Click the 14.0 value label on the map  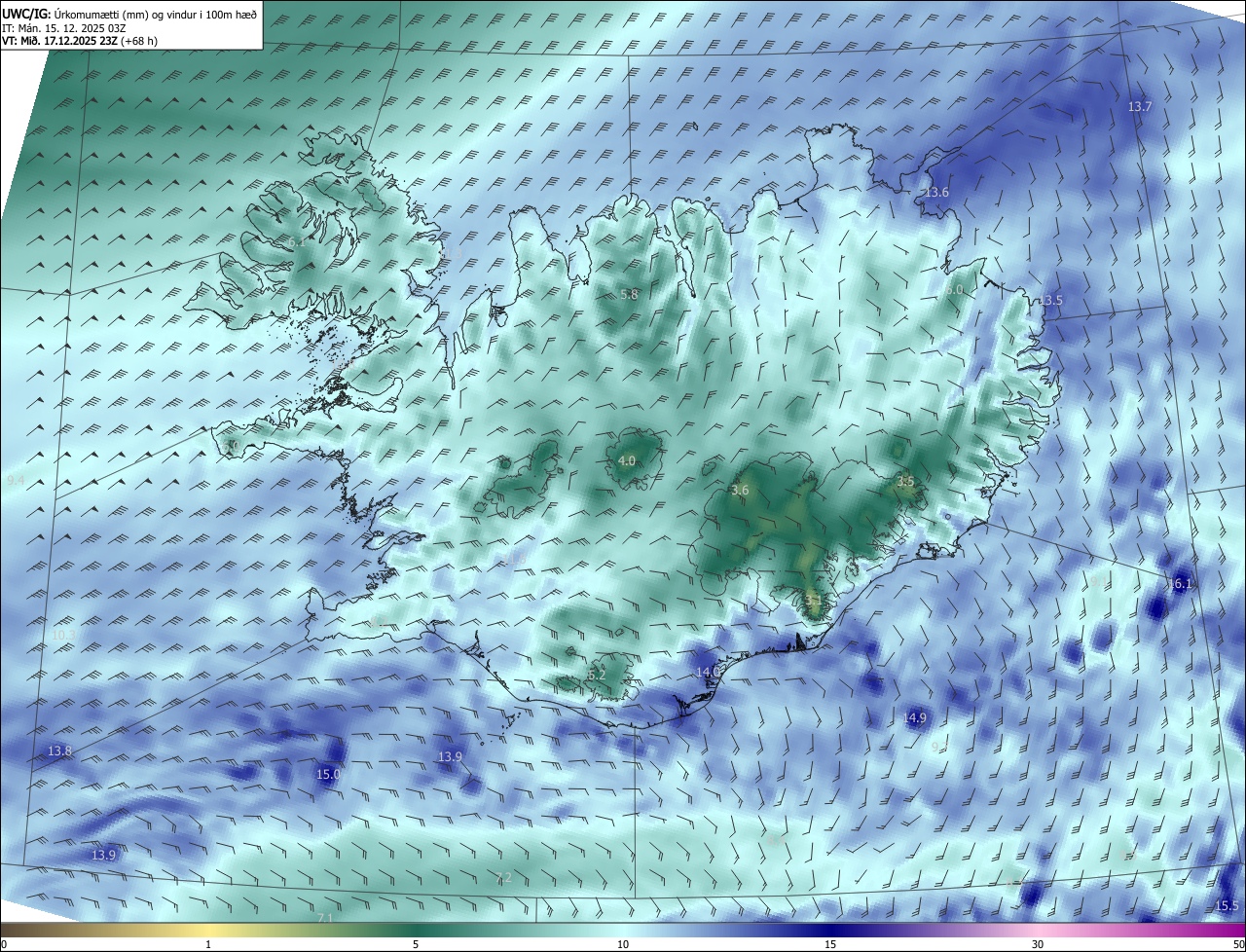coord(707,672)
